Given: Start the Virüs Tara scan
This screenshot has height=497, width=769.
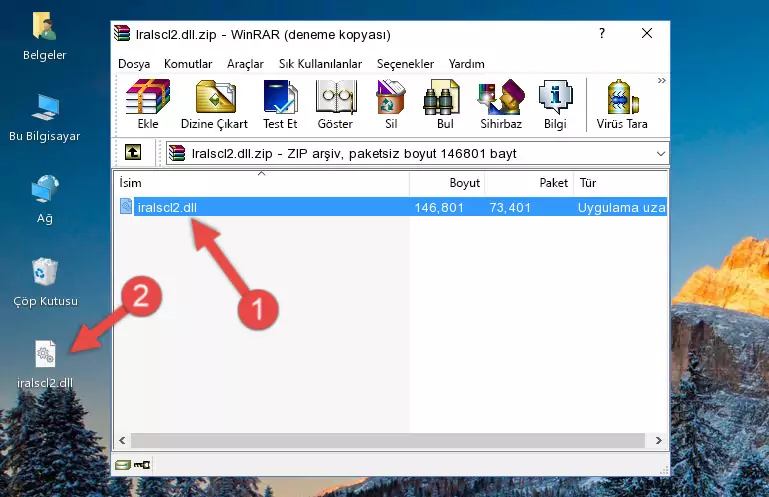Looking at the screenshot, I should pyautogui.click(x=622, y=104).
